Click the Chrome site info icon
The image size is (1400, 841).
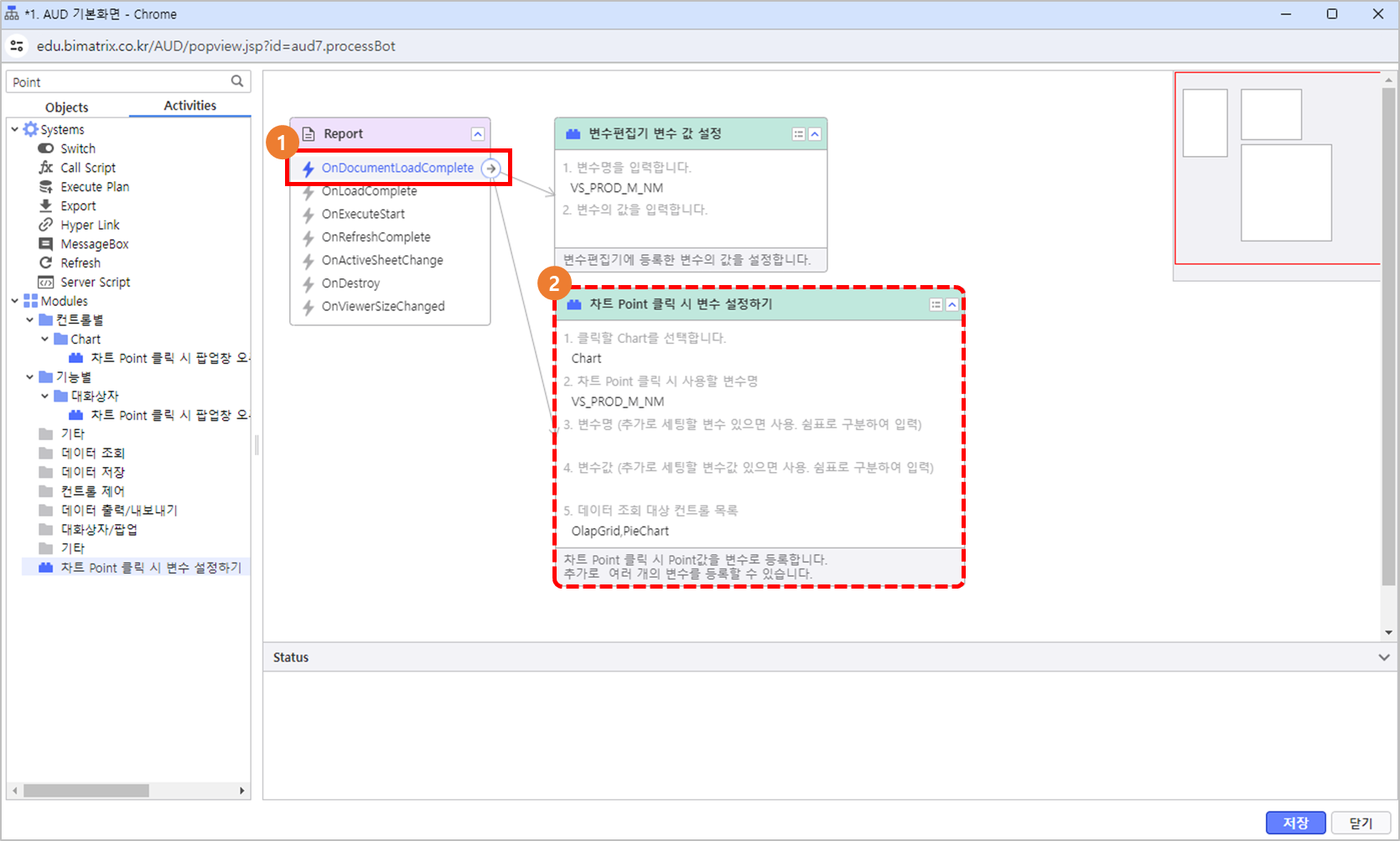tap(17, 46)
